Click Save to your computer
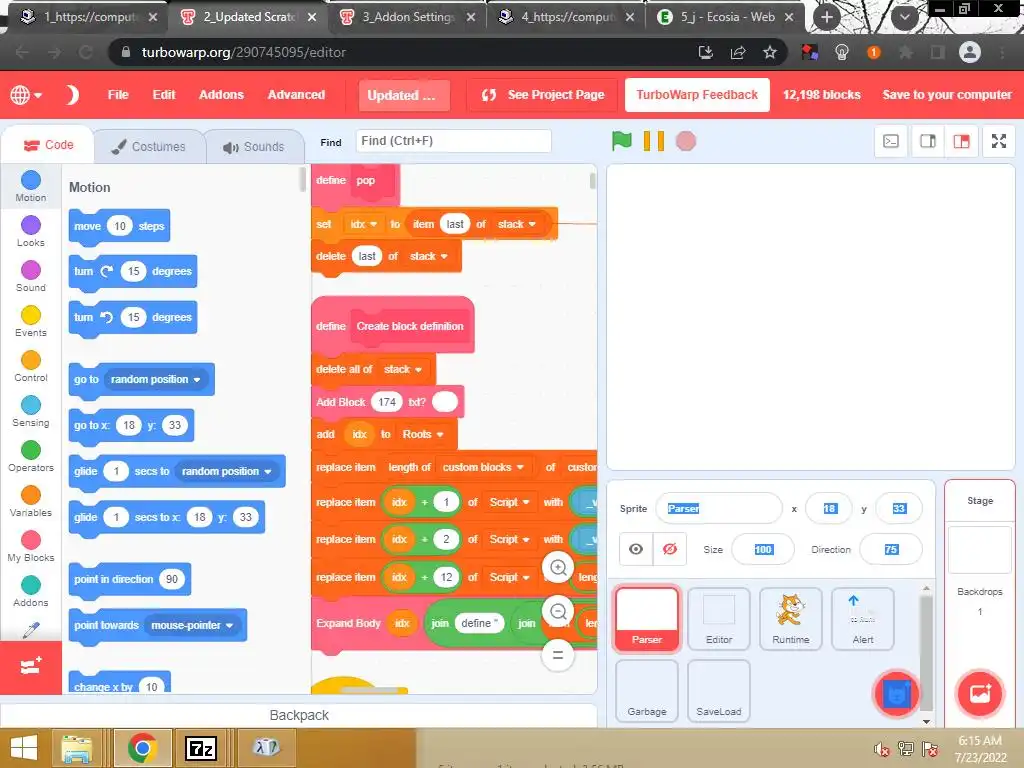The width and height of the screenshot is (1024, 768). 947,95
